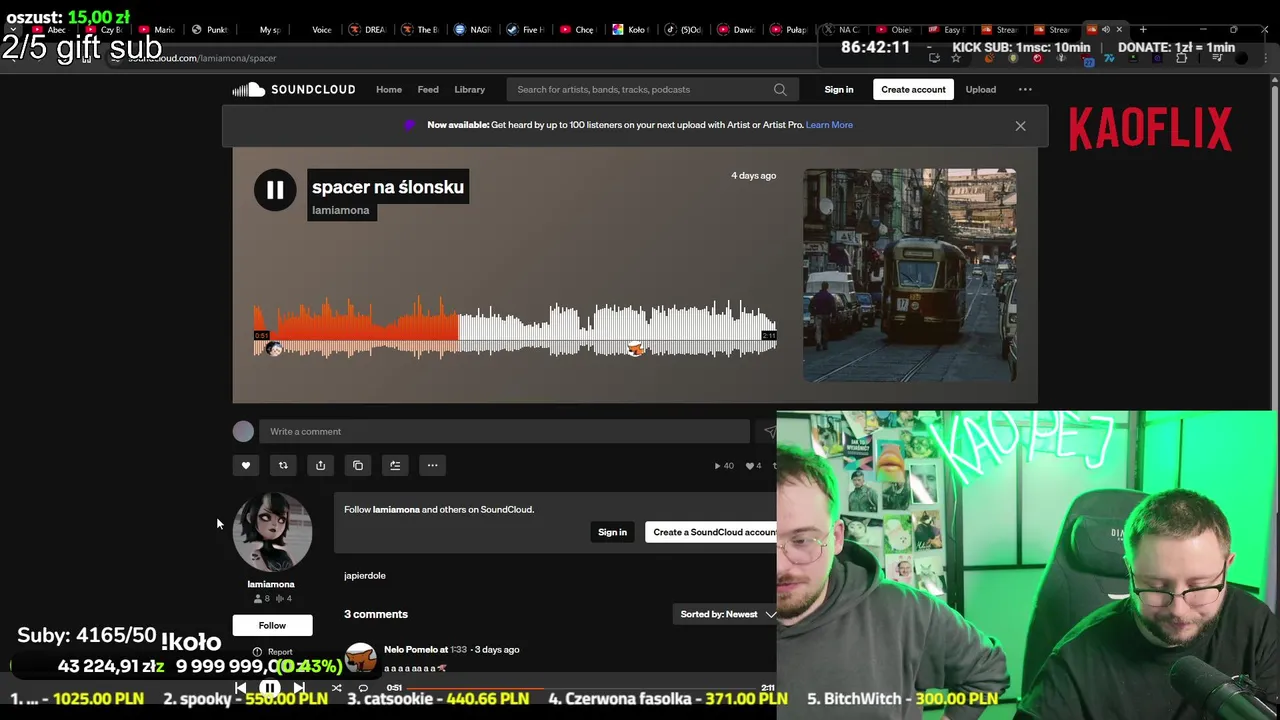Open lamiamona's profile avatar

click(272, 532)
